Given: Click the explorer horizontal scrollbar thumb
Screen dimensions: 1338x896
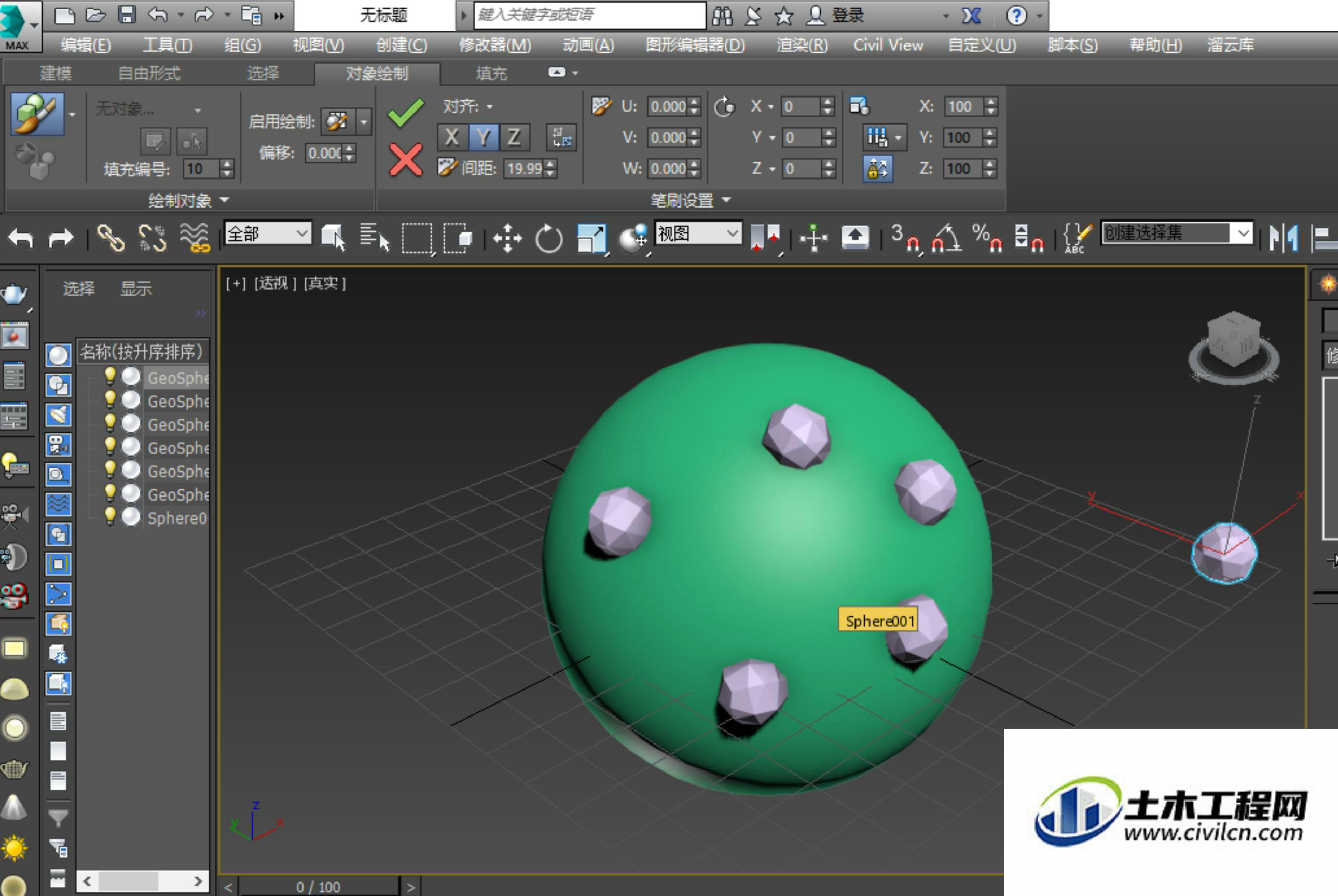Looking at the screenshot, I should tap(129, 880).
